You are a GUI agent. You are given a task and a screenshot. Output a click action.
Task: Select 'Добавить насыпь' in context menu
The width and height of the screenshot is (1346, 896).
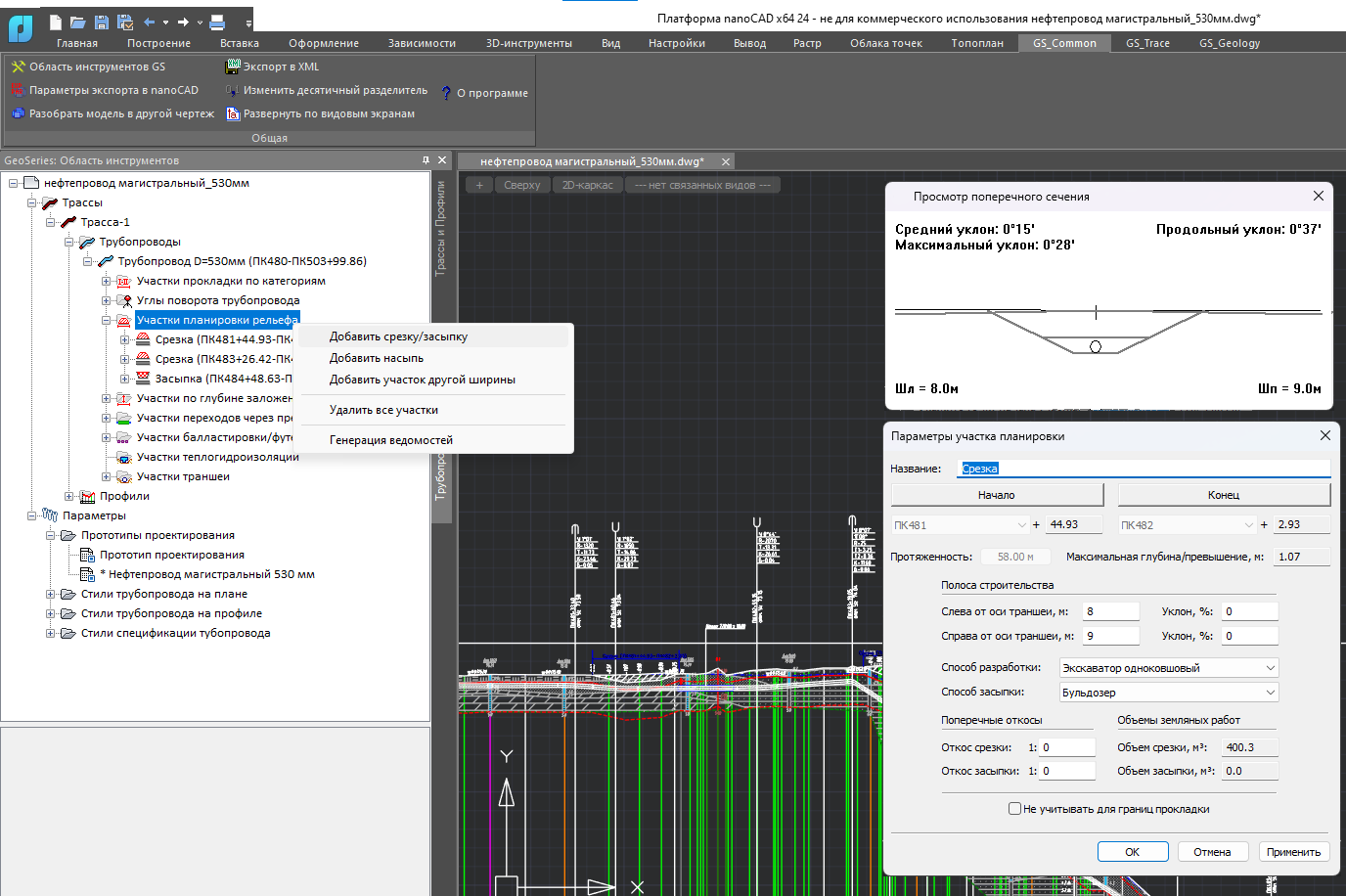click(x=377, y=358)
